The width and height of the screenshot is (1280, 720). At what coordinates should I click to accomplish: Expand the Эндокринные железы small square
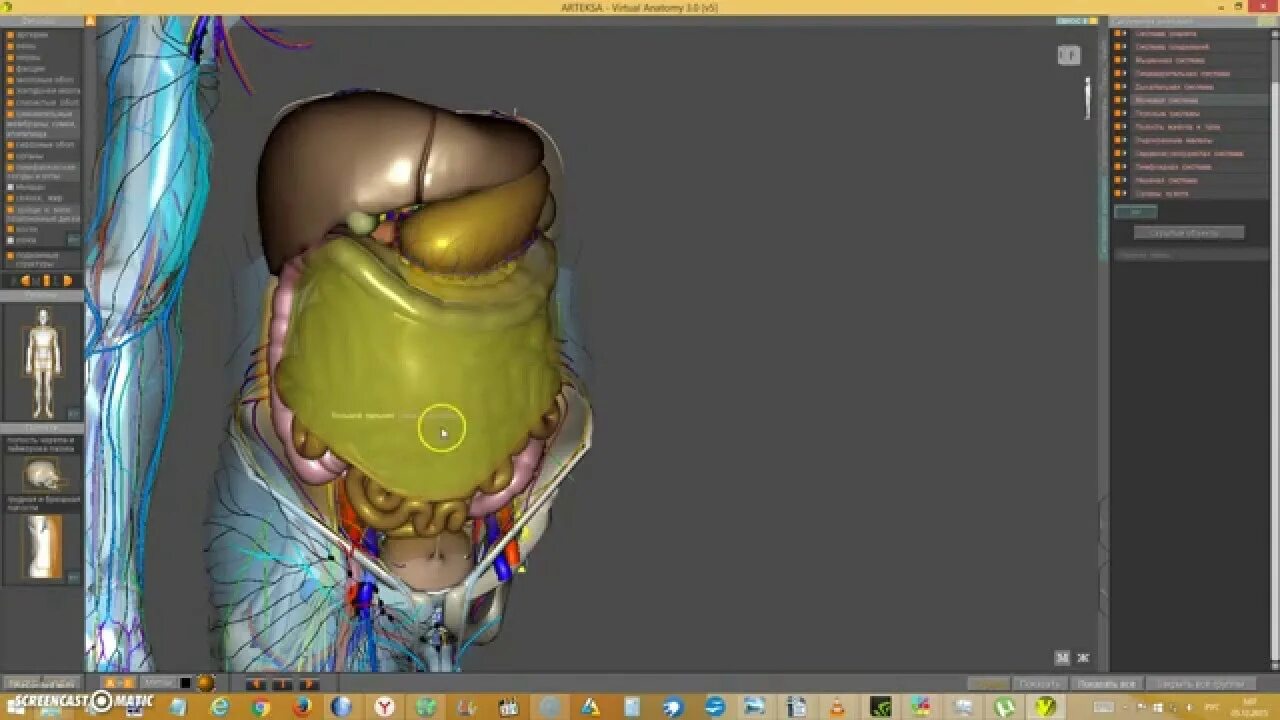(x=1124, y=140)
